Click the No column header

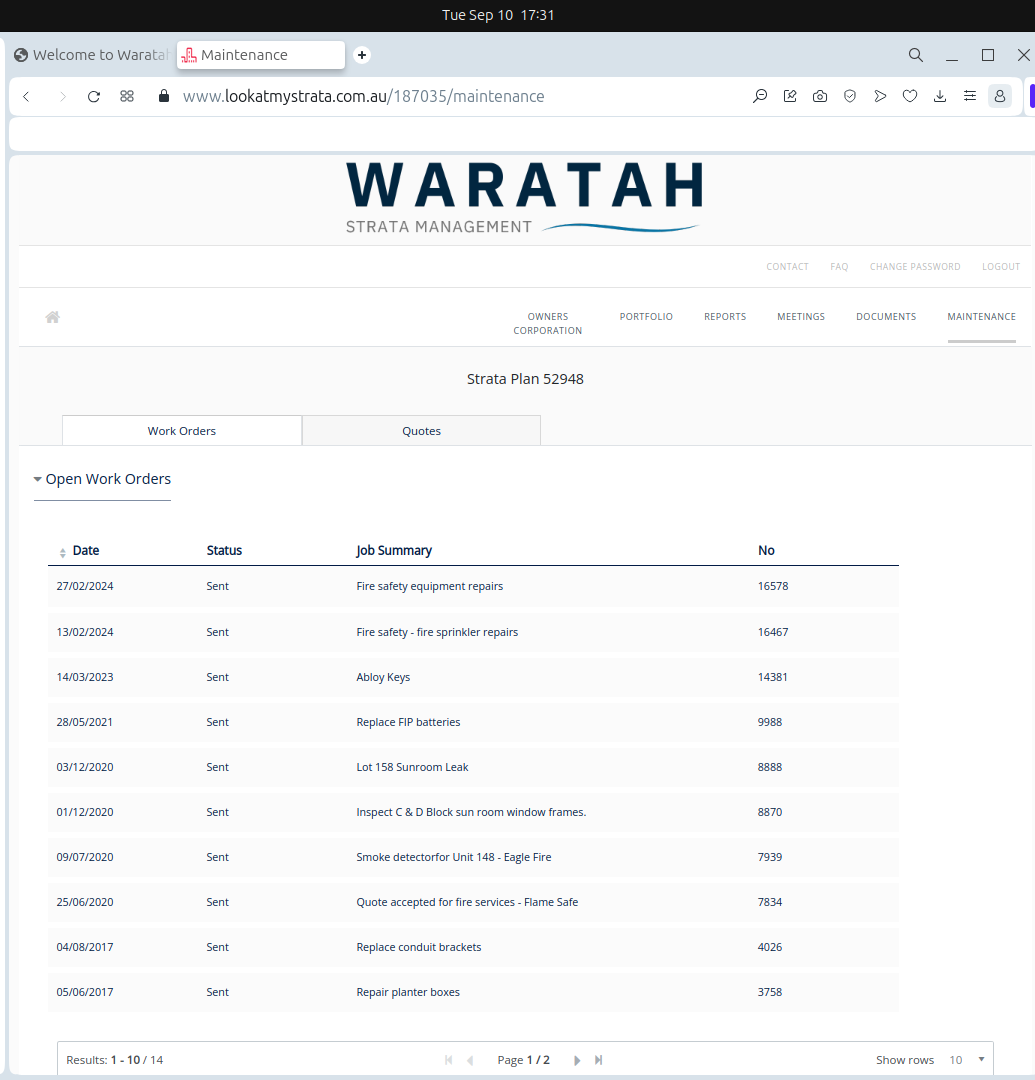(766, 550)
